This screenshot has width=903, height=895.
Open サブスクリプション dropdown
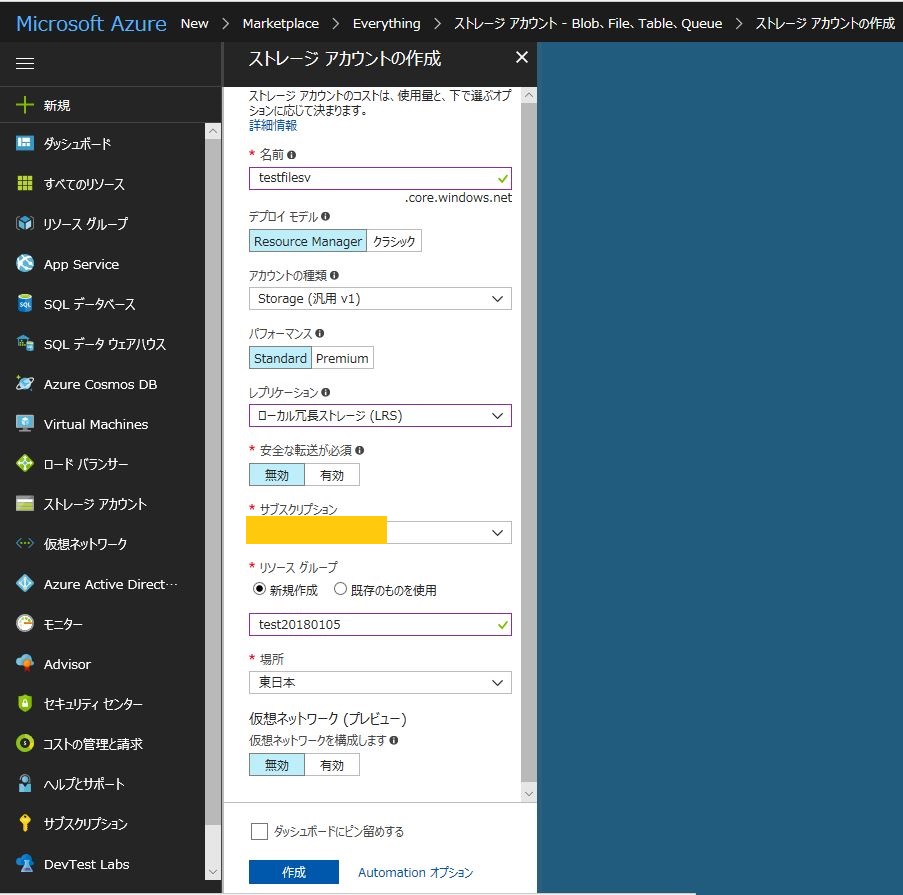[x=380, y=533]
